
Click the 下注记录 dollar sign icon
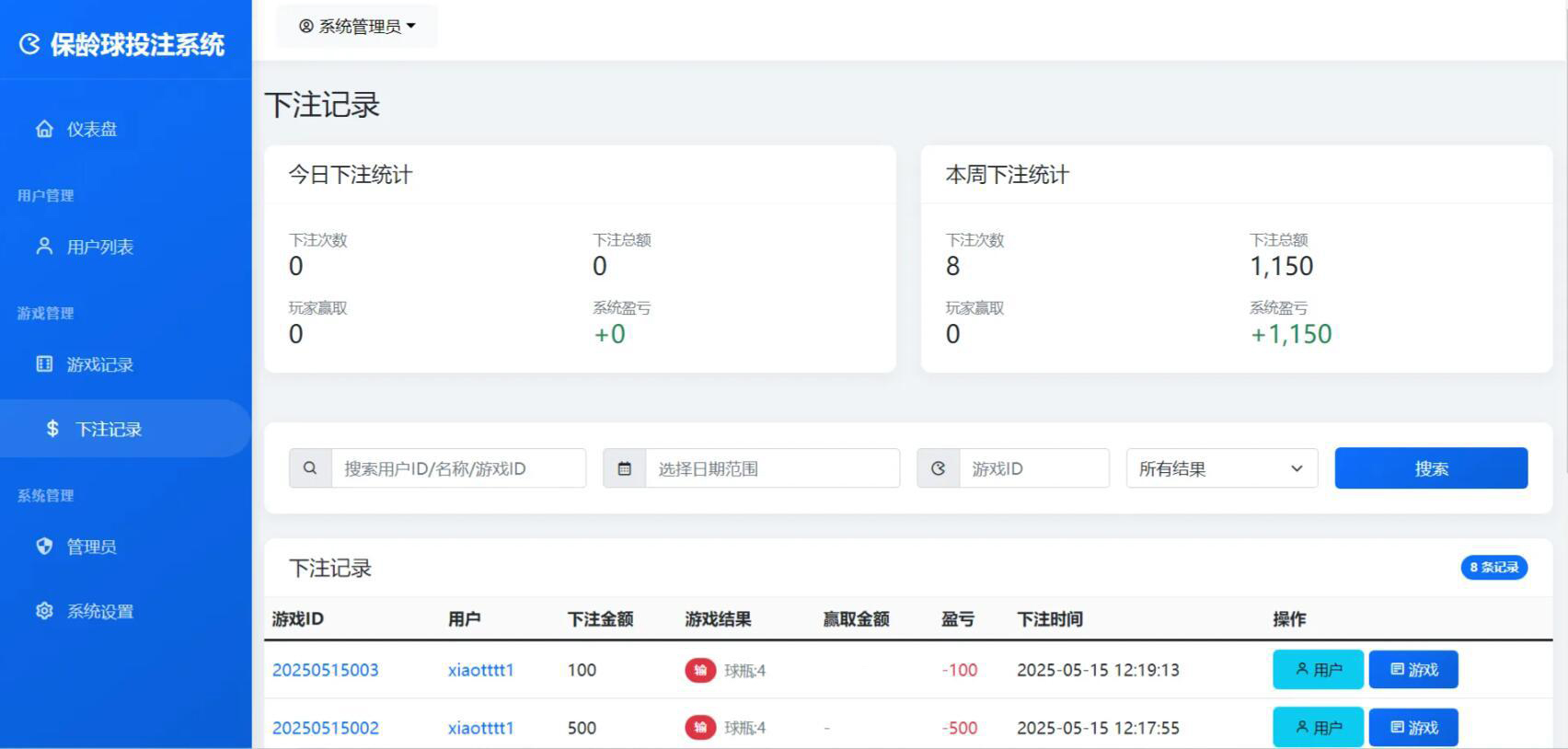[x=52, y=429]
